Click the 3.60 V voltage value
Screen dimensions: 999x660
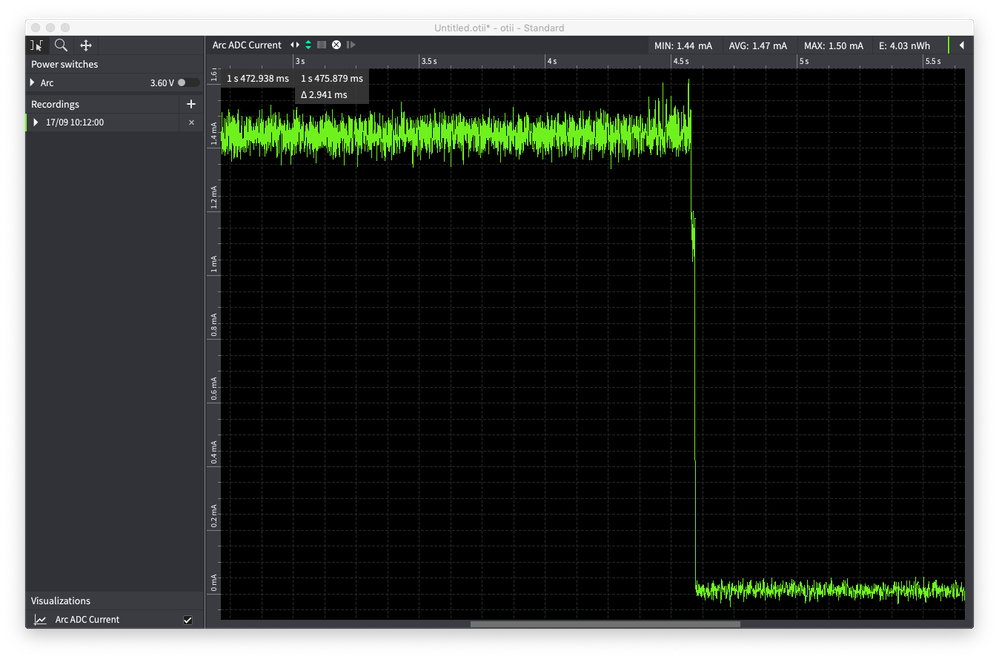click(162, 83)
